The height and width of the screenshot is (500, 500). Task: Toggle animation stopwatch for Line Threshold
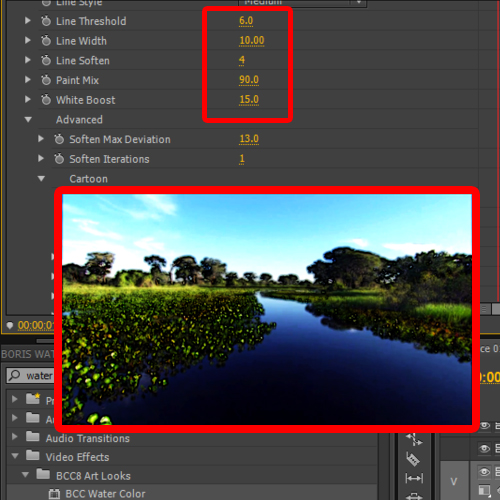coord(46,21)
